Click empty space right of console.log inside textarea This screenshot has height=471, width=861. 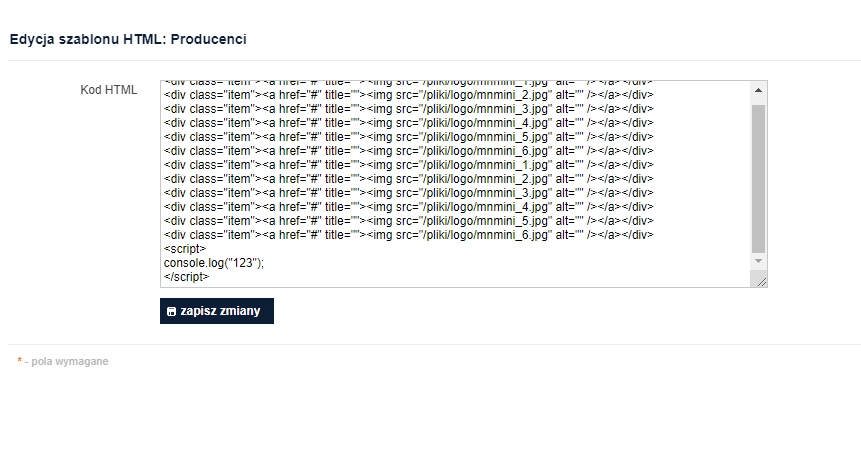[494, 263]
